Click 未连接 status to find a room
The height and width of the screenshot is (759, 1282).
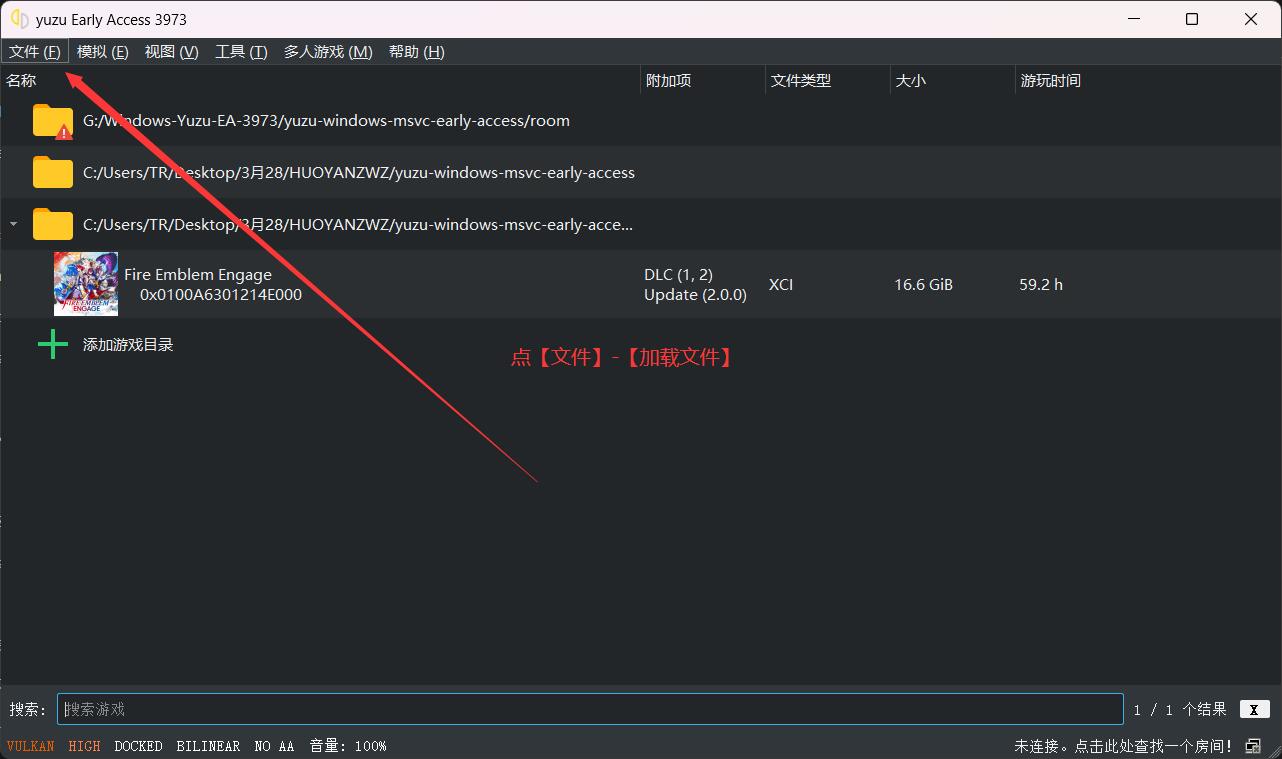(1123, 746)
